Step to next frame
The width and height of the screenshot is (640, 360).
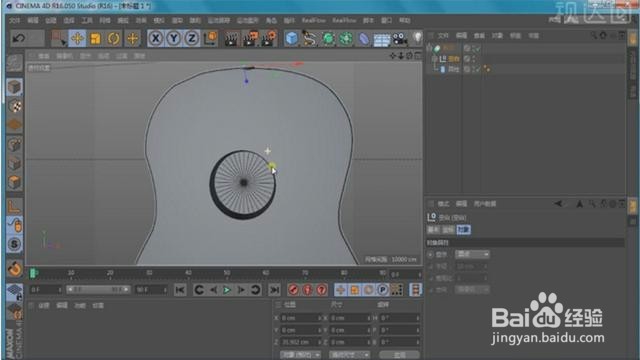pos(241,290)
